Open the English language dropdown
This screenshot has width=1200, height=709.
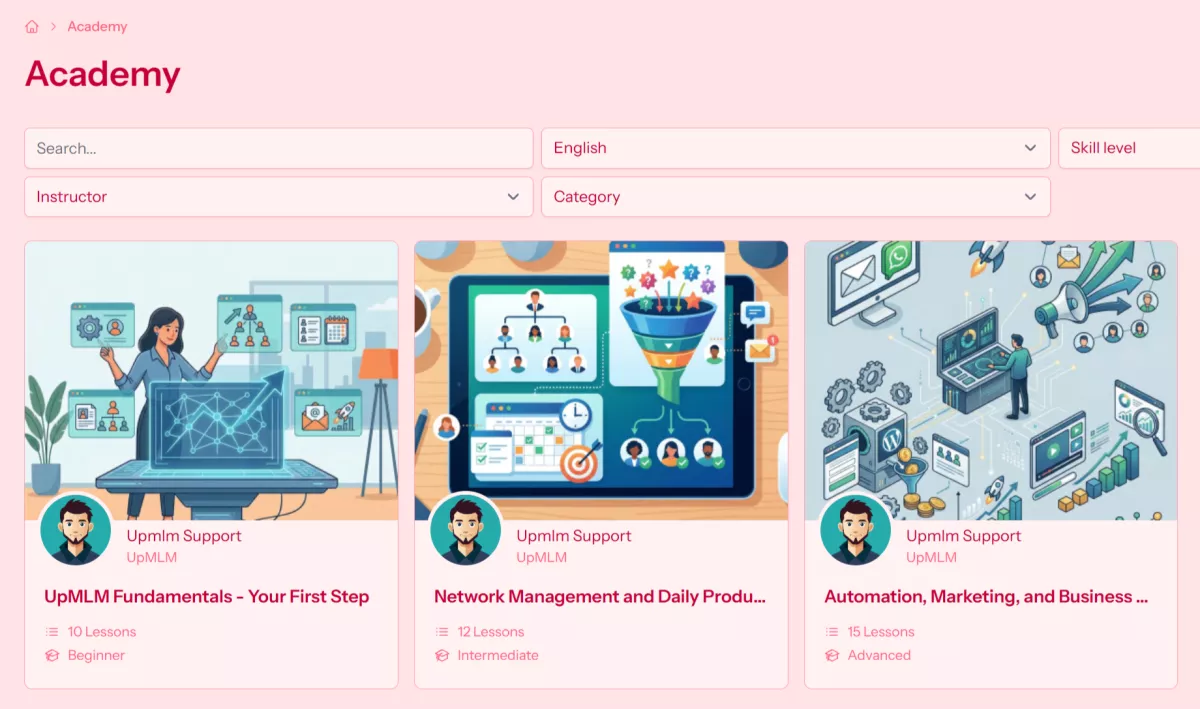(796, 148)
